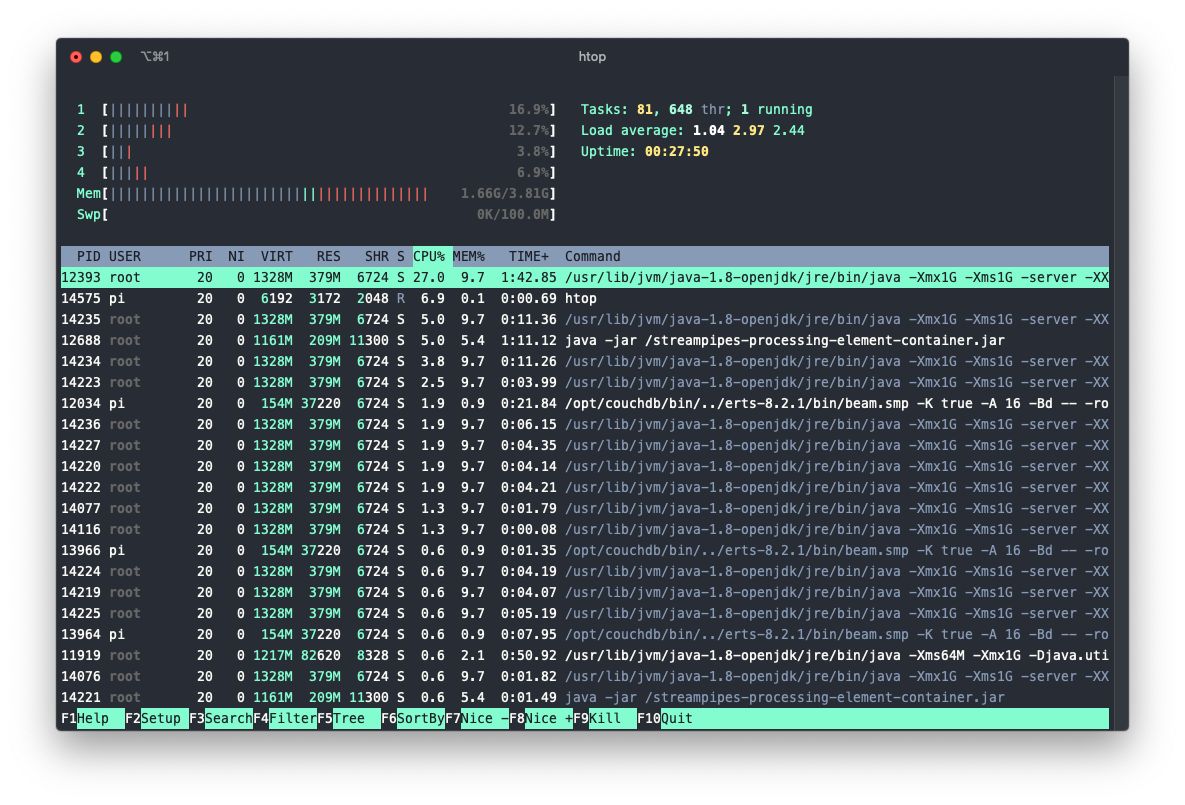Click the F1 Help function key
Screen dimensions: 1185x805
[x=92, y=718]
